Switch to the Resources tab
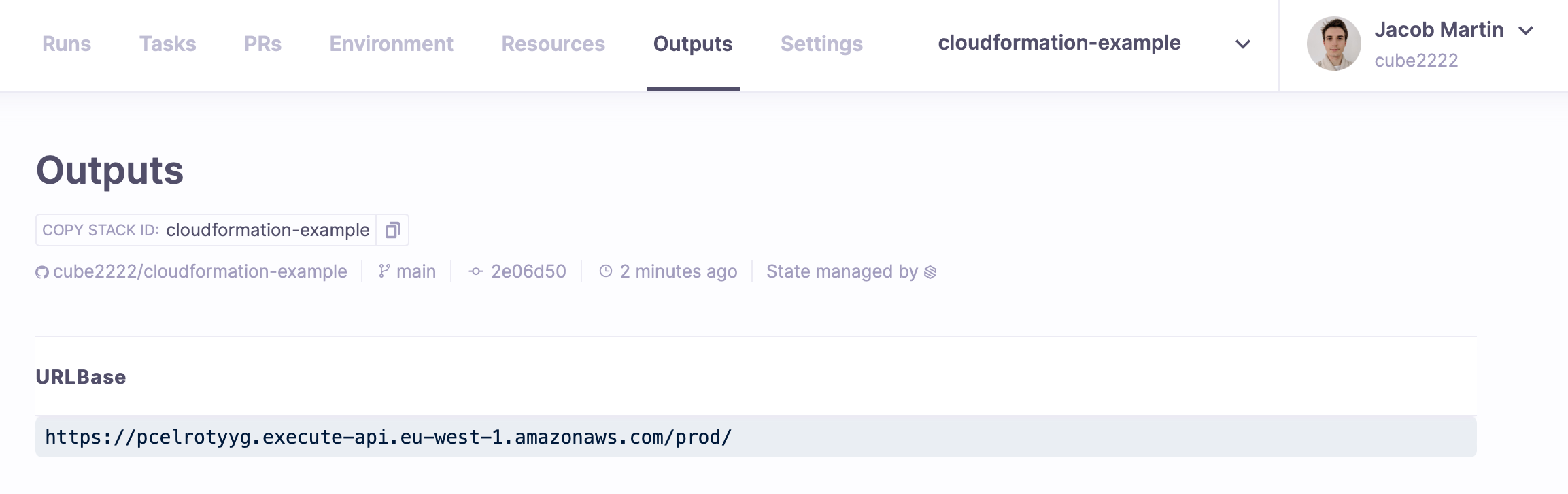Viewport: 1568px width, 494px height. pos(553,44)
